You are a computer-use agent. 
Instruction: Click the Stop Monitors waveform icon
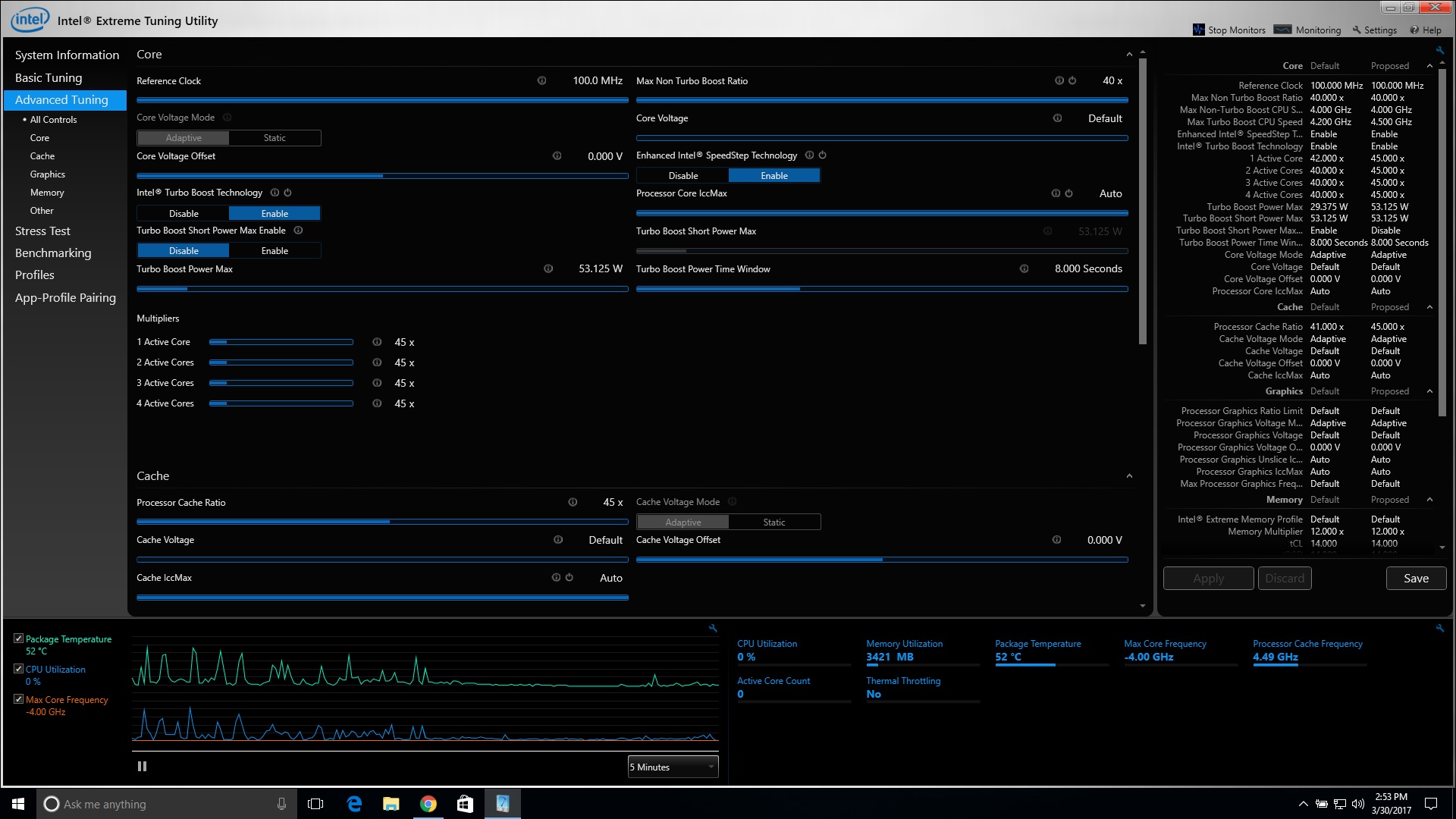[x=1198, y=30]
